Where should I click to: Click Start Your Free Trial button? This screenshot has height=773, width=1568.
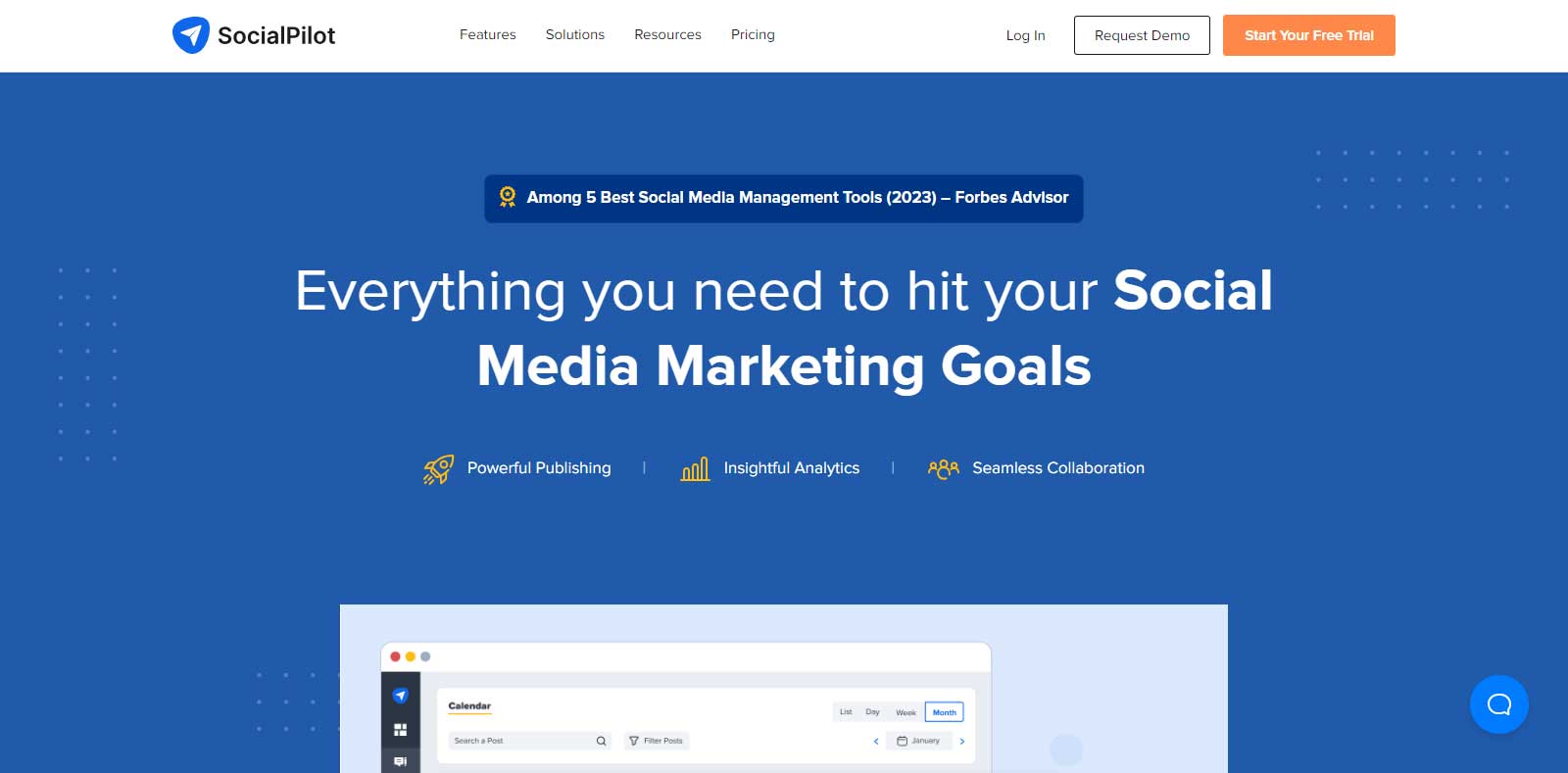click(1308, 35)
